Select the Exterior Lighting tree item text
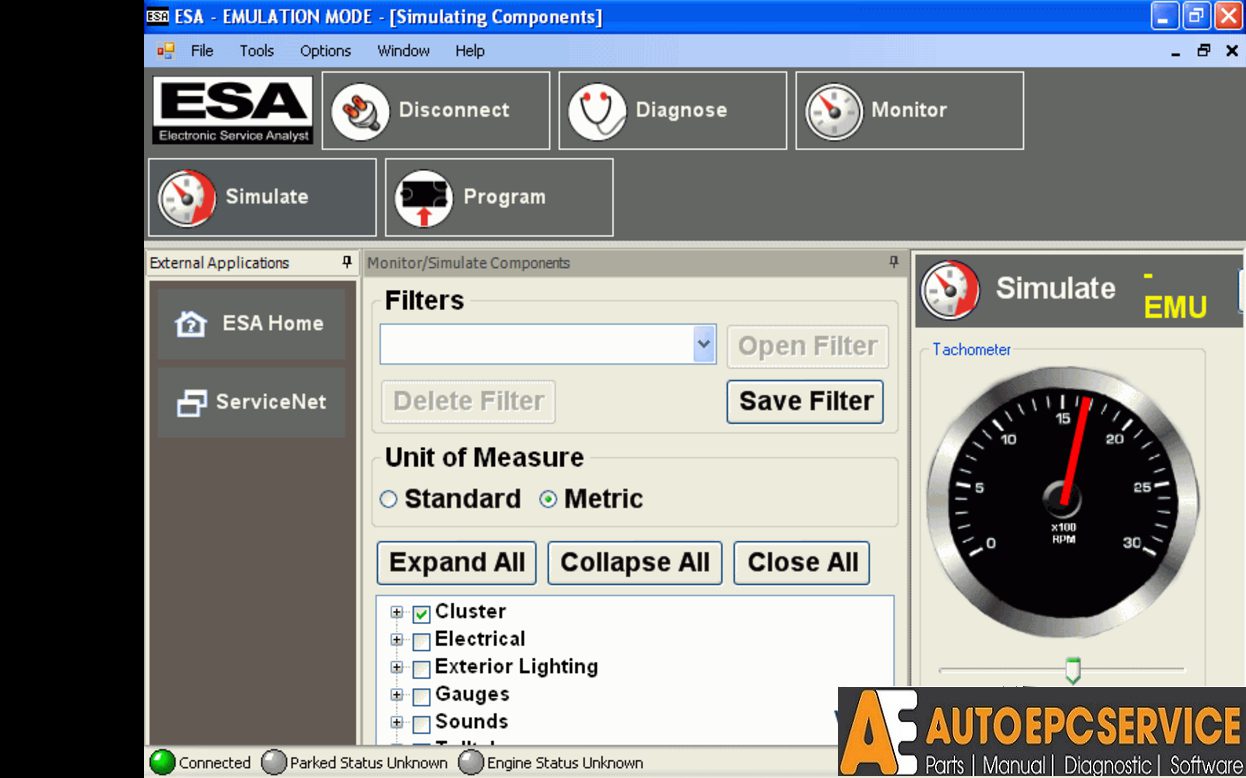This screenshot has height=778, width=1246. 517,666
